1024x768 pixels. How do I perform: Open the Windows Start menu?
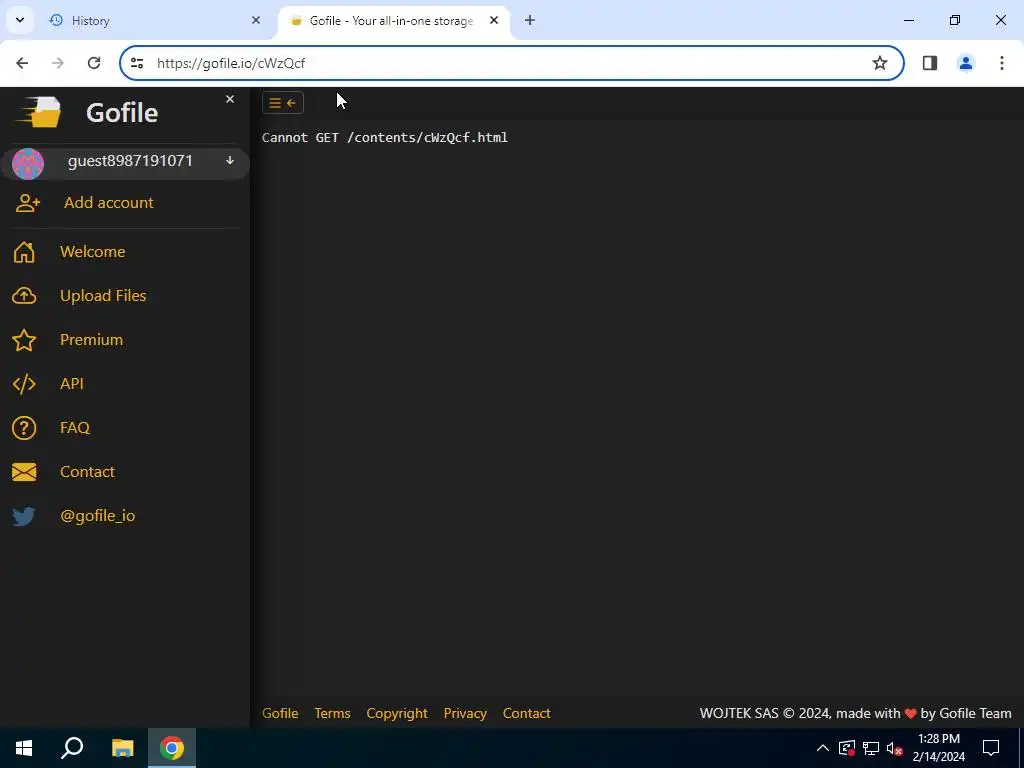[24, 748]
